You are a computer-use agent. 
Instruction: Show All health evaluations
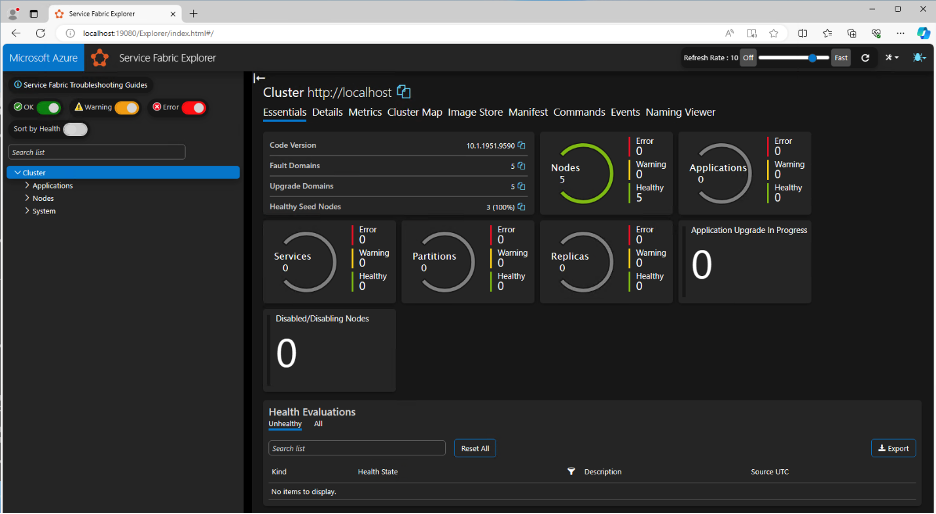318,424
